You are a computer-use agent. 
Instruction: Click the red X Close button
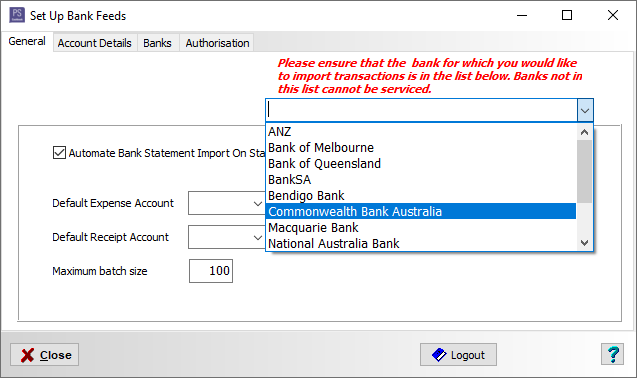(x=44, y=355)
